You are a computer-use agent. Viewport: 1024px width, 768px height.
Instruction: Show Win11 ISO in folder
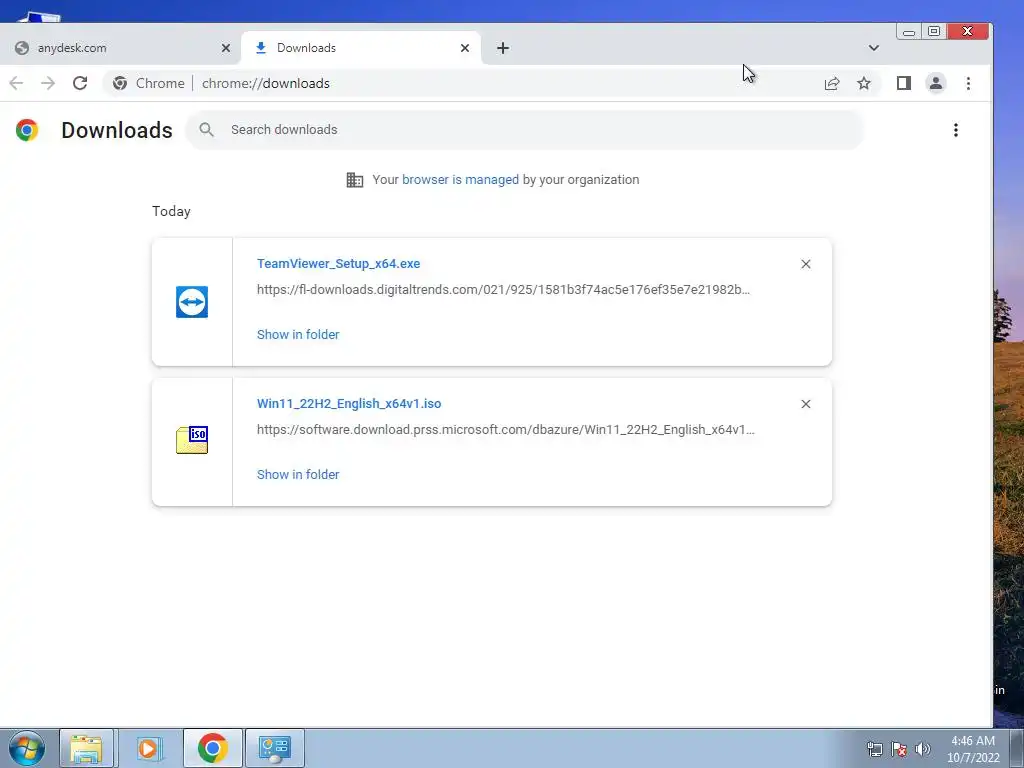click(x=298, y=475)
